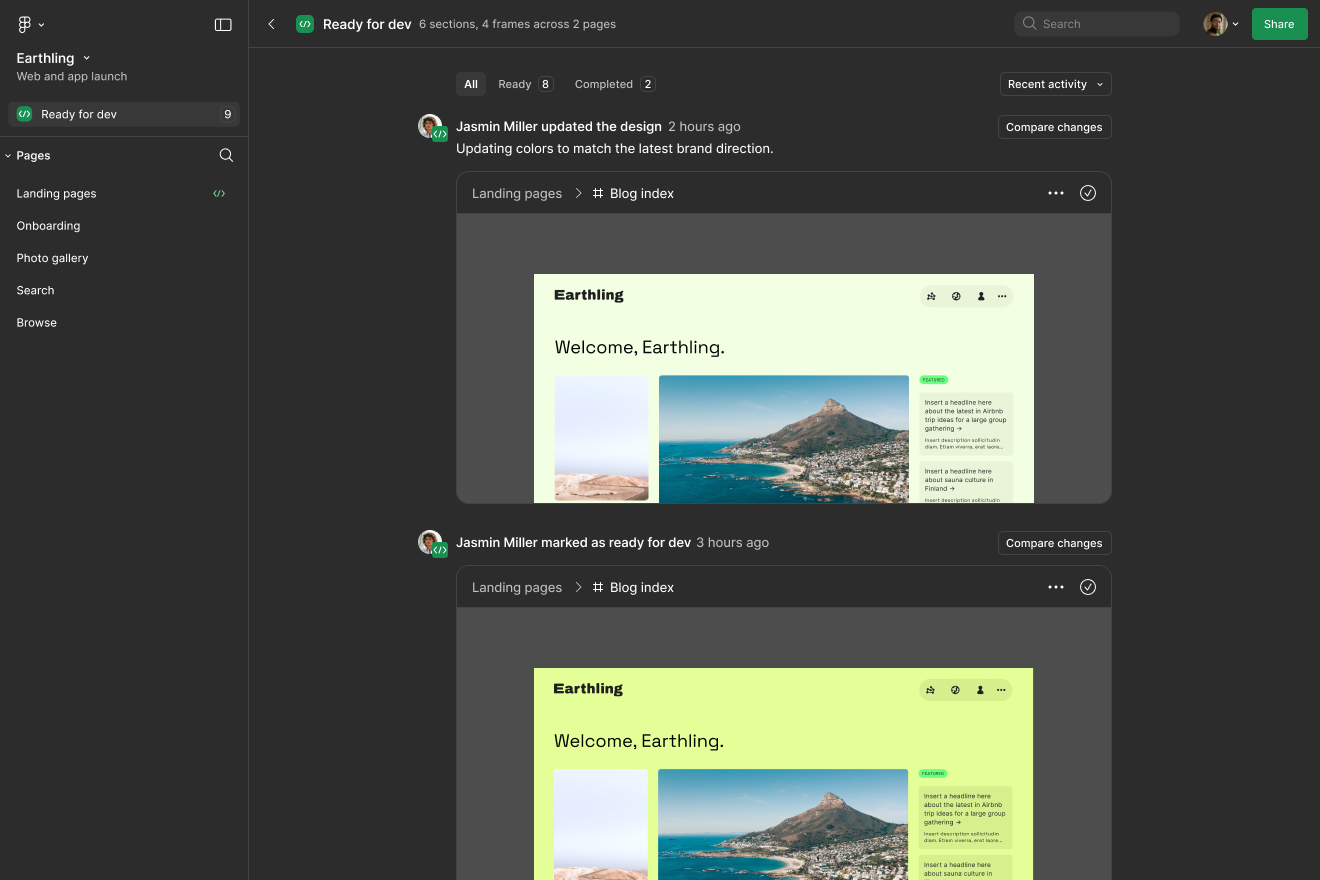Expand the Earthling project name dropdown
This screenshot has height=880, width=1320.
coord(86,58)
